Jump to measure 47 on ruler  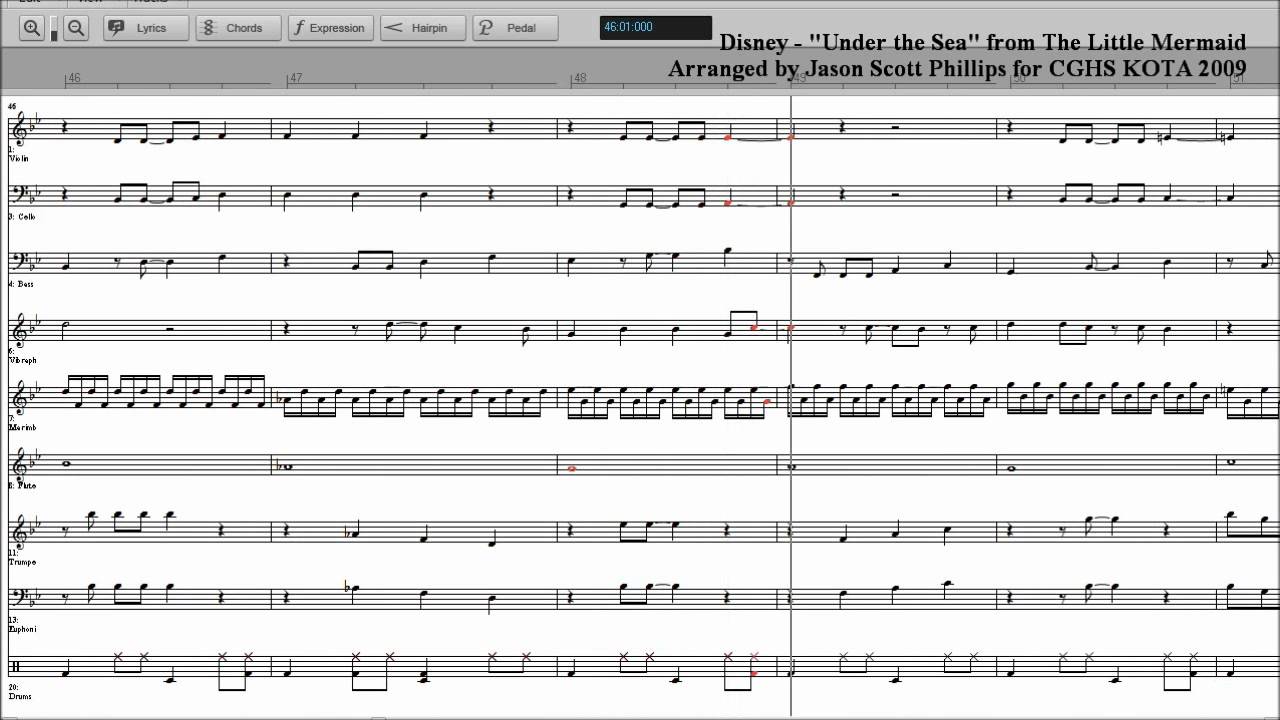point(295,78)
